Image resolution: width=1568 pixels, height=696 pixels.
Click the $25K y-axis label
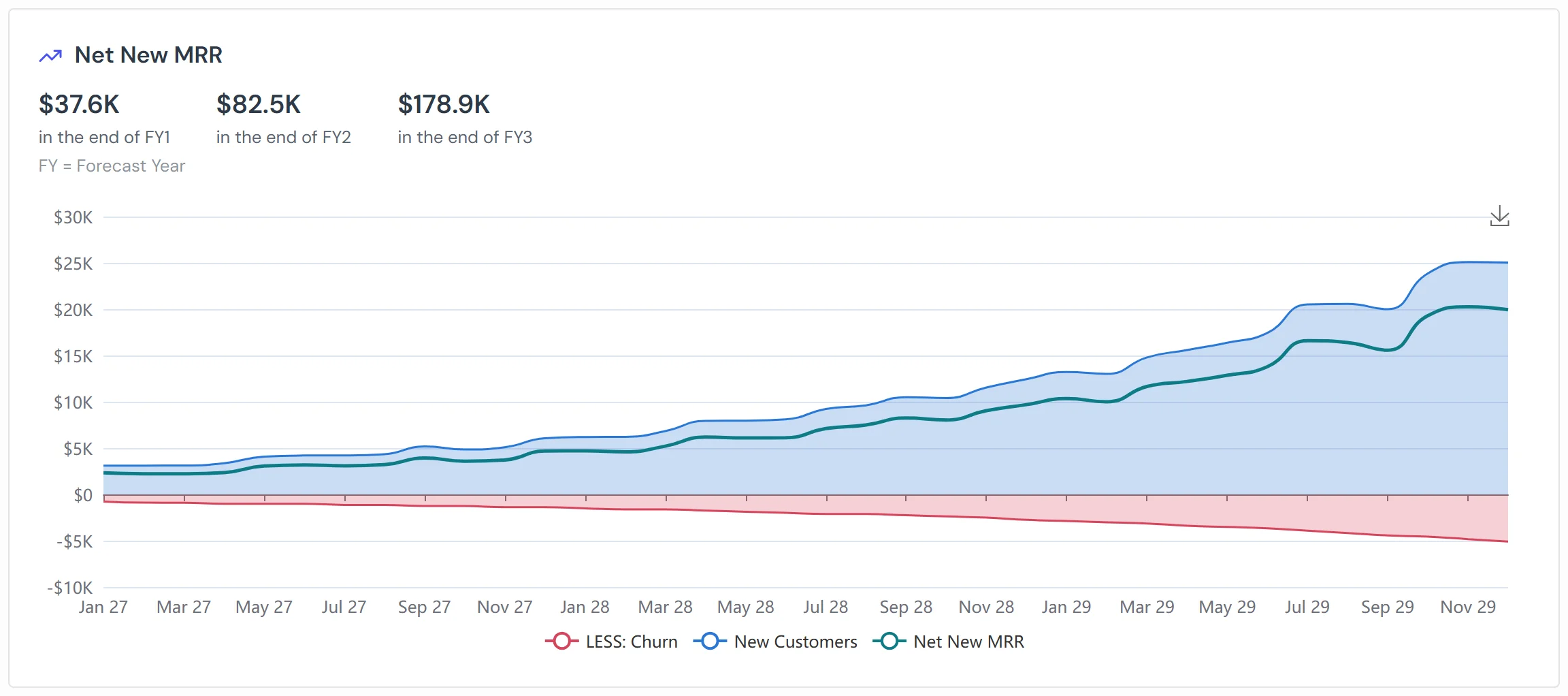[x=73, y=264]
